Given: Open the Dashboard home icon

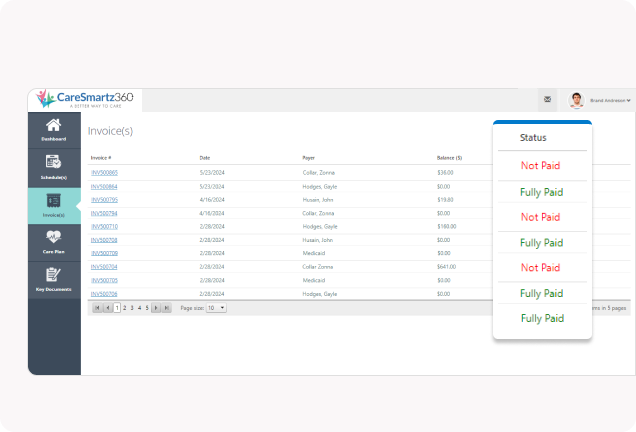Looking at the screenshot, I should click(x=54, y=125).
